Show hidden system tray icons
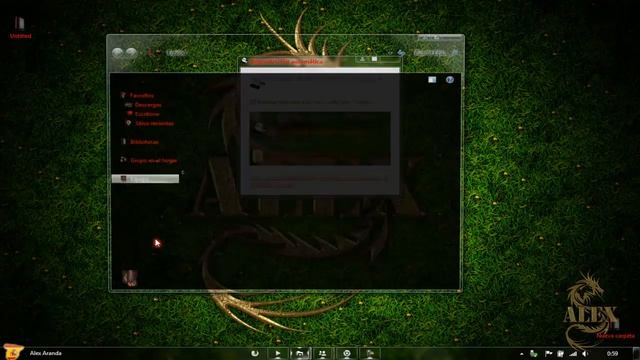Image resolution: width=640 pixels, height=360 pixels. pyautogui.click(x=521, y=354)
